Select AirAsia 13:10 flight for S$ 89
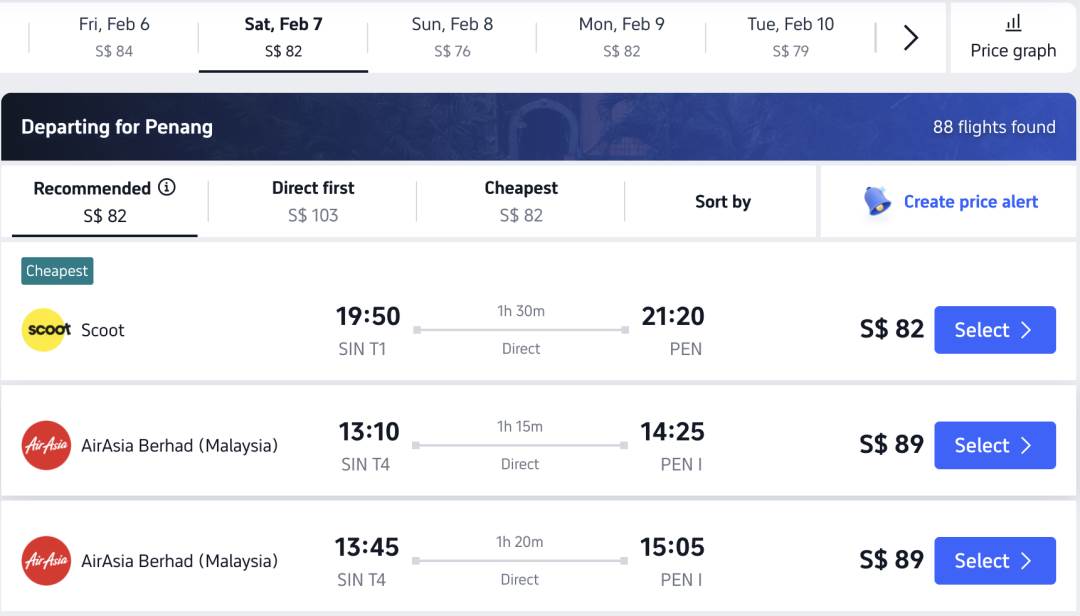 coord(994,445)
